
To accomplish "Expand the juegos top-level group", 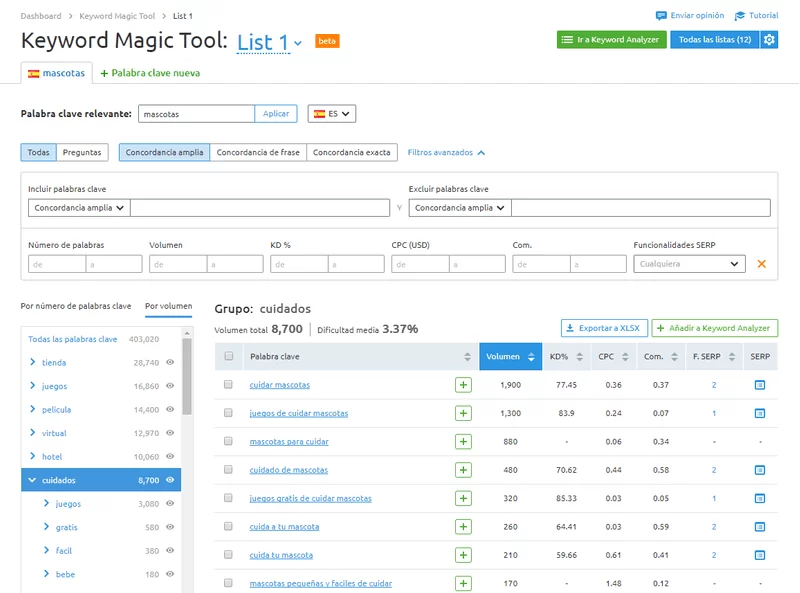I will 33,386.
